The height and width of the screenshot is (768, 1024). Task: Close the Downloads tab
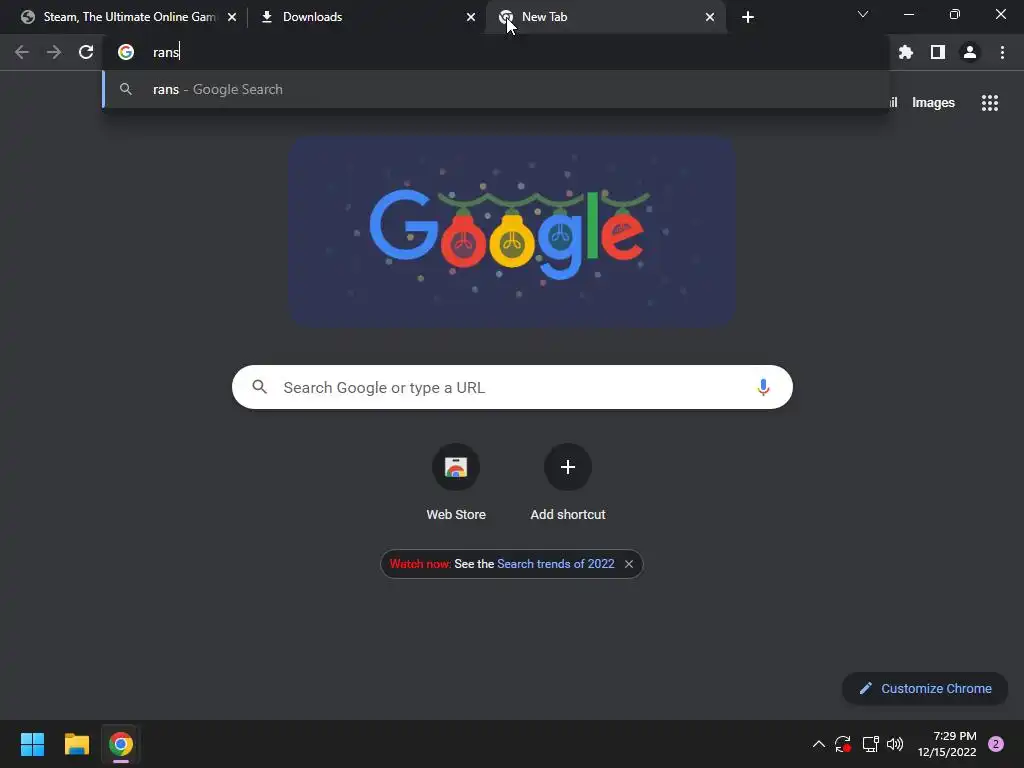point(471,17)
